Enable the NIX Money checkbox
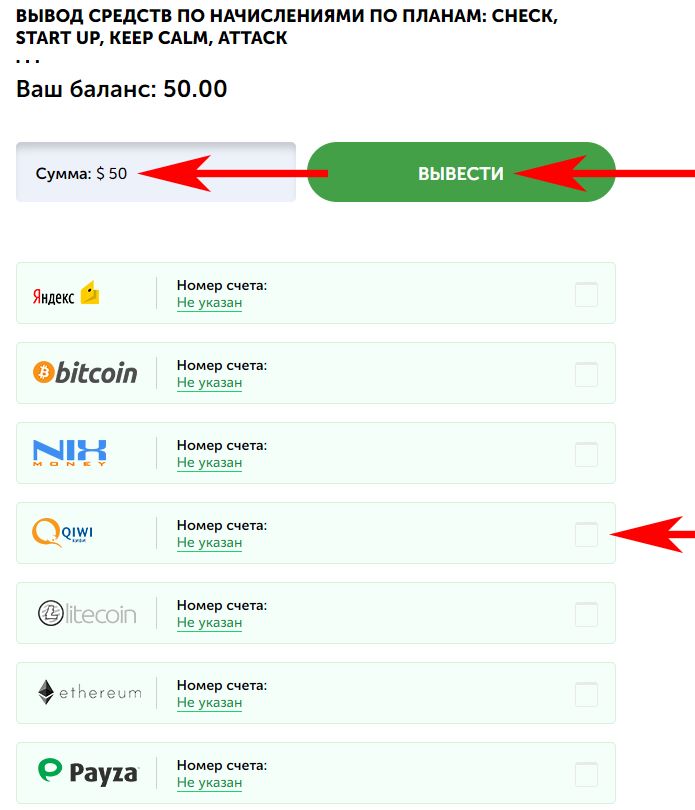This screenshot has height=810, width=695. [x=586, y=454]
